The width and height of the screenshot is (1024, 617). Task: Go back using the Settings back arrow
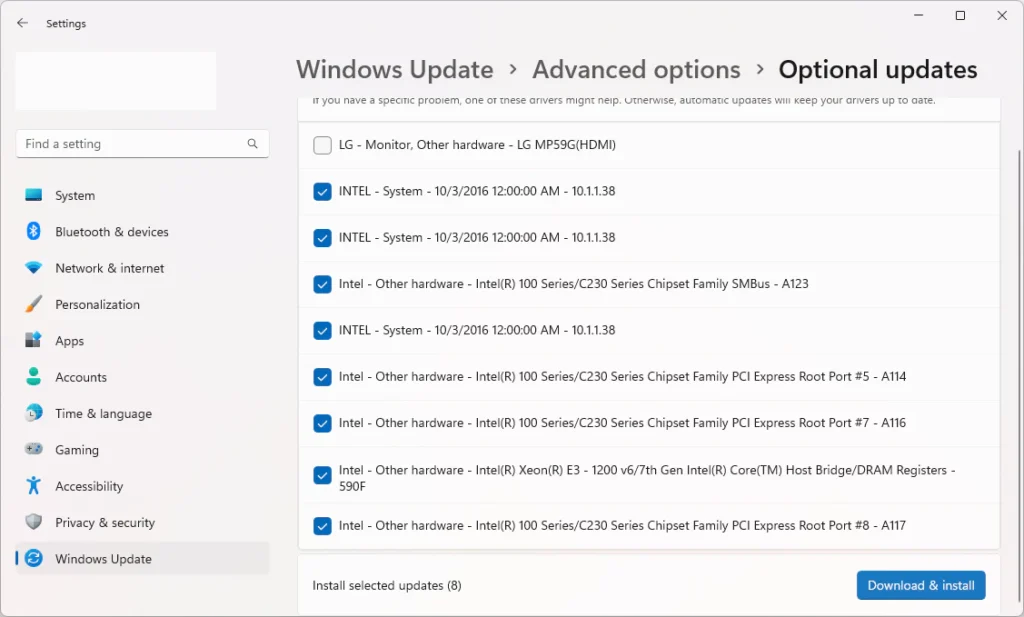(x=22, y=23)
